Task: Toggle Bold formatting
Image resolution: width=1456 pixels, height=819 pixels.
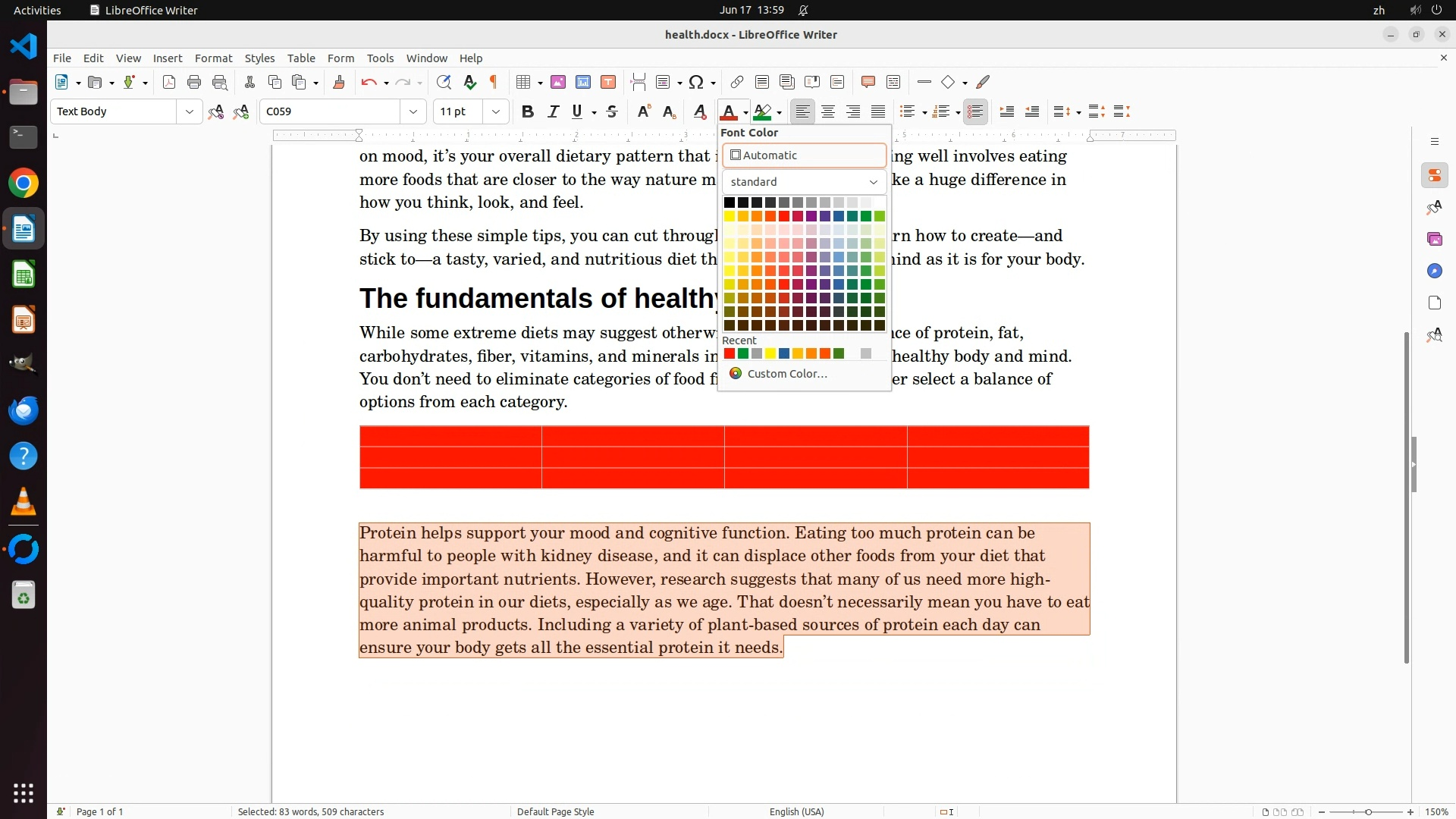Action: tap(528, 112)
